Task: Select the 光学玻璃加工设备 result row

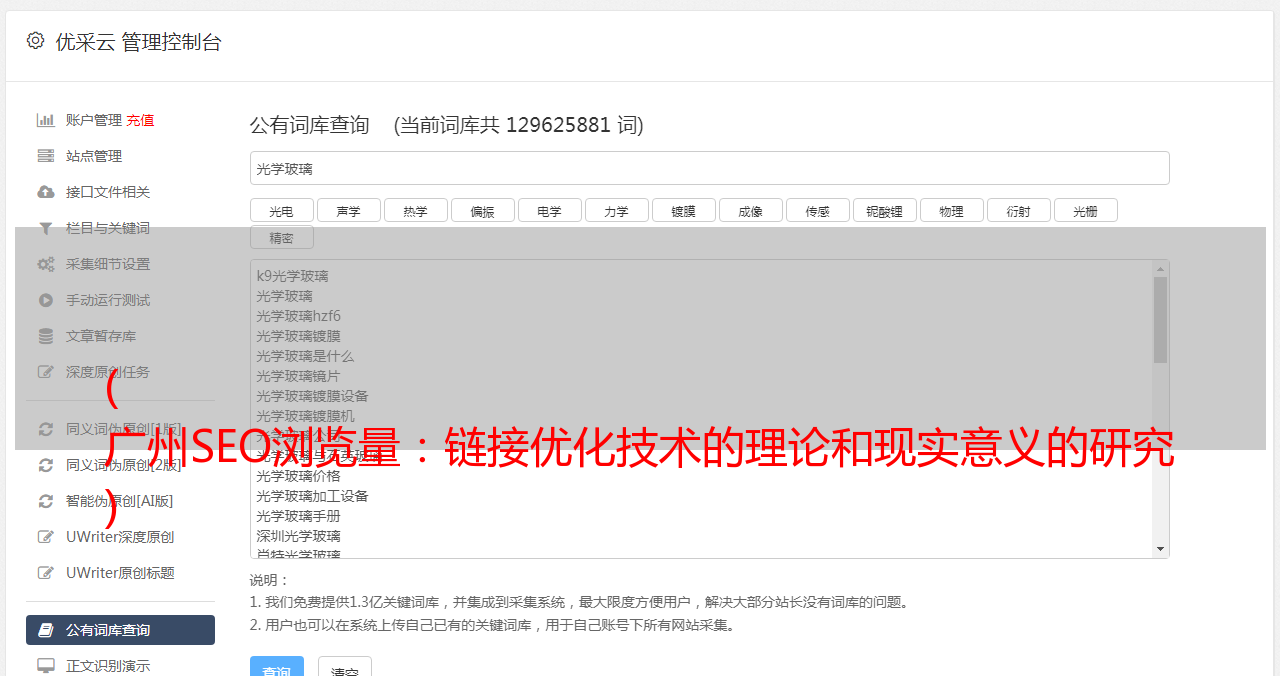Action: 312,496
